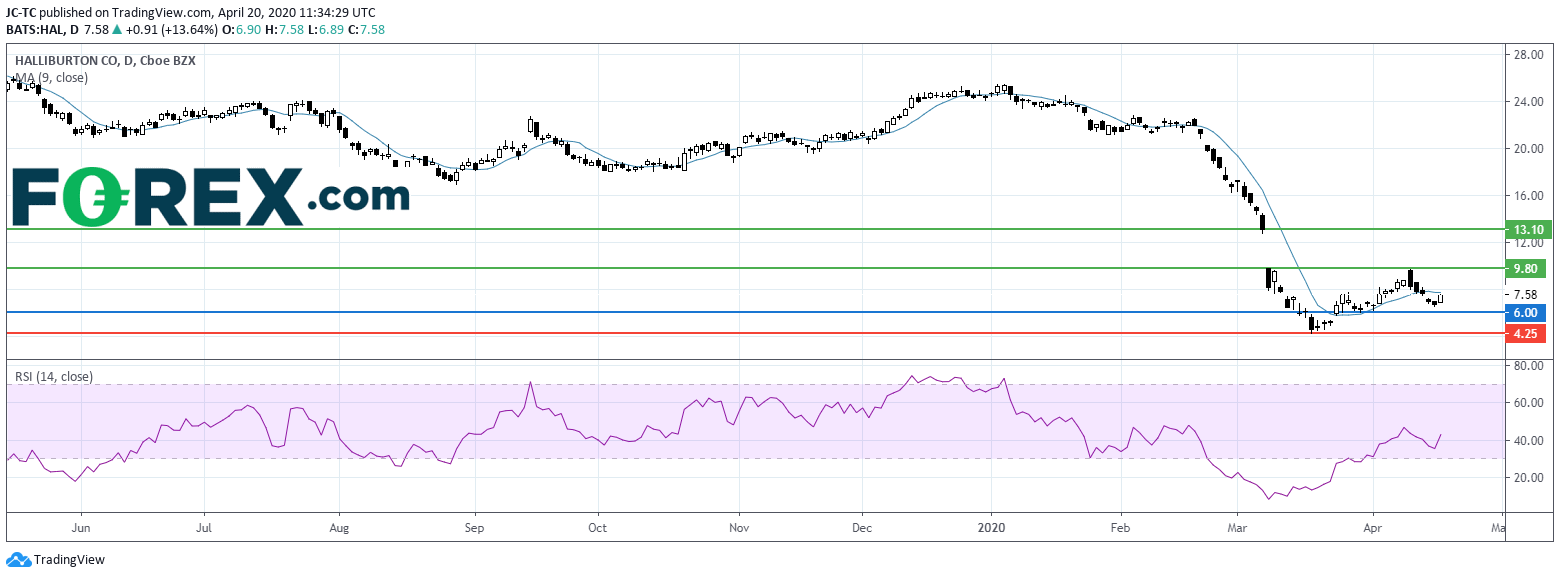This screenshot has height=578, width=1560.
Task: Click the Mar label on time axis
Action: tap(1237, 526)
